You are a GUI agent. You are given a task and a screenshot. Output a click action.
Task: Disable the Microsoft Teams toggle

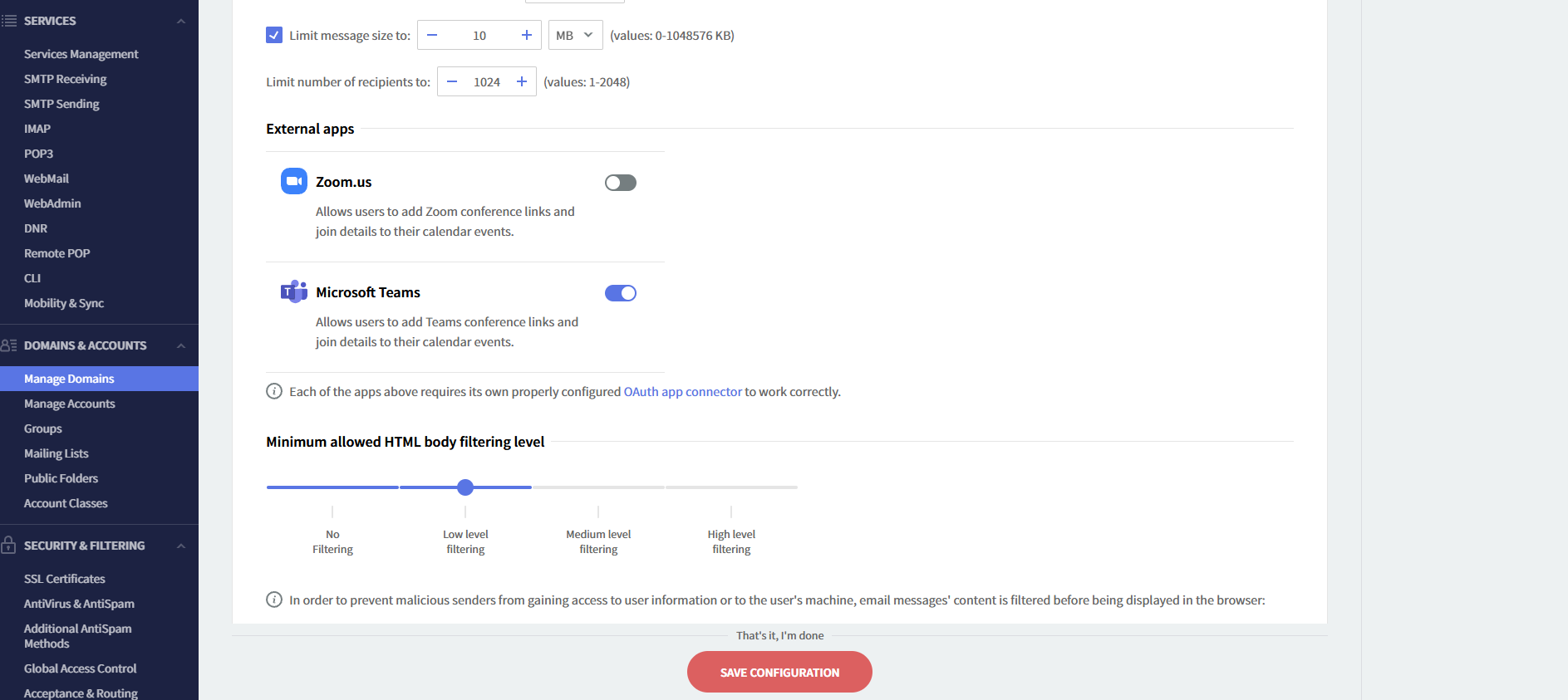pos(620,293)
